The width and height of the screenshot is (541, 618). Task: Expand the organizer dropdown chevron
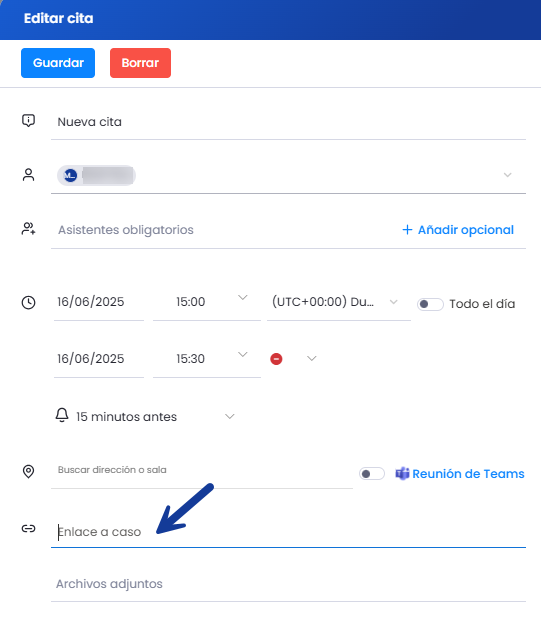click(508, 175)
